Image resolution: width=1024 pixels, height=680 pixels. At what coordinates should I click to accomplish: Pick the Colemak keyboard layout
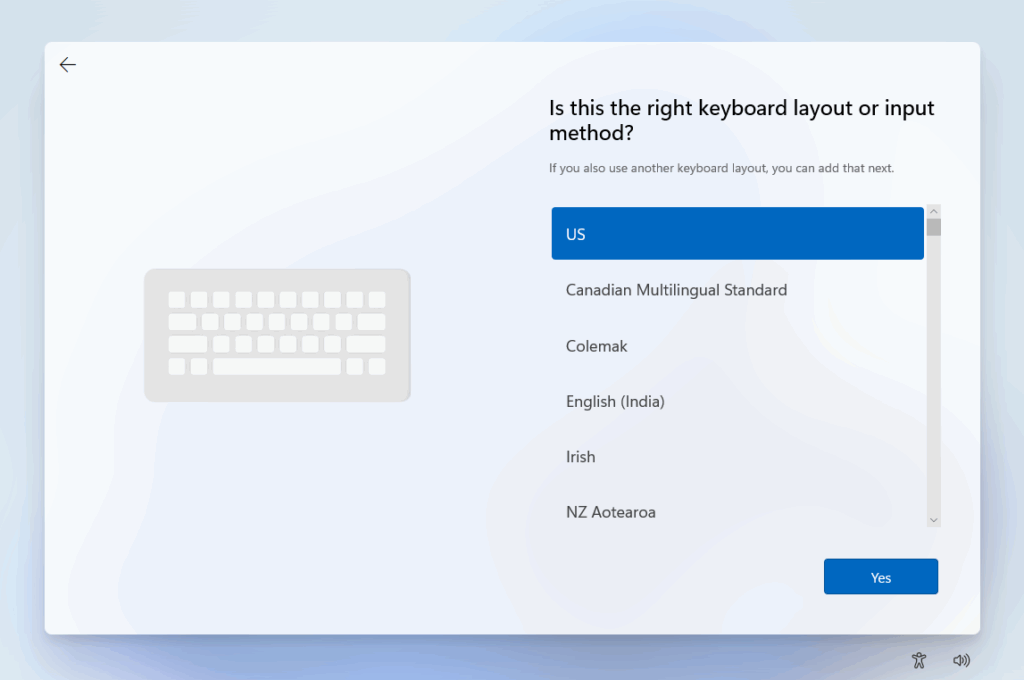tap(737, 346)
